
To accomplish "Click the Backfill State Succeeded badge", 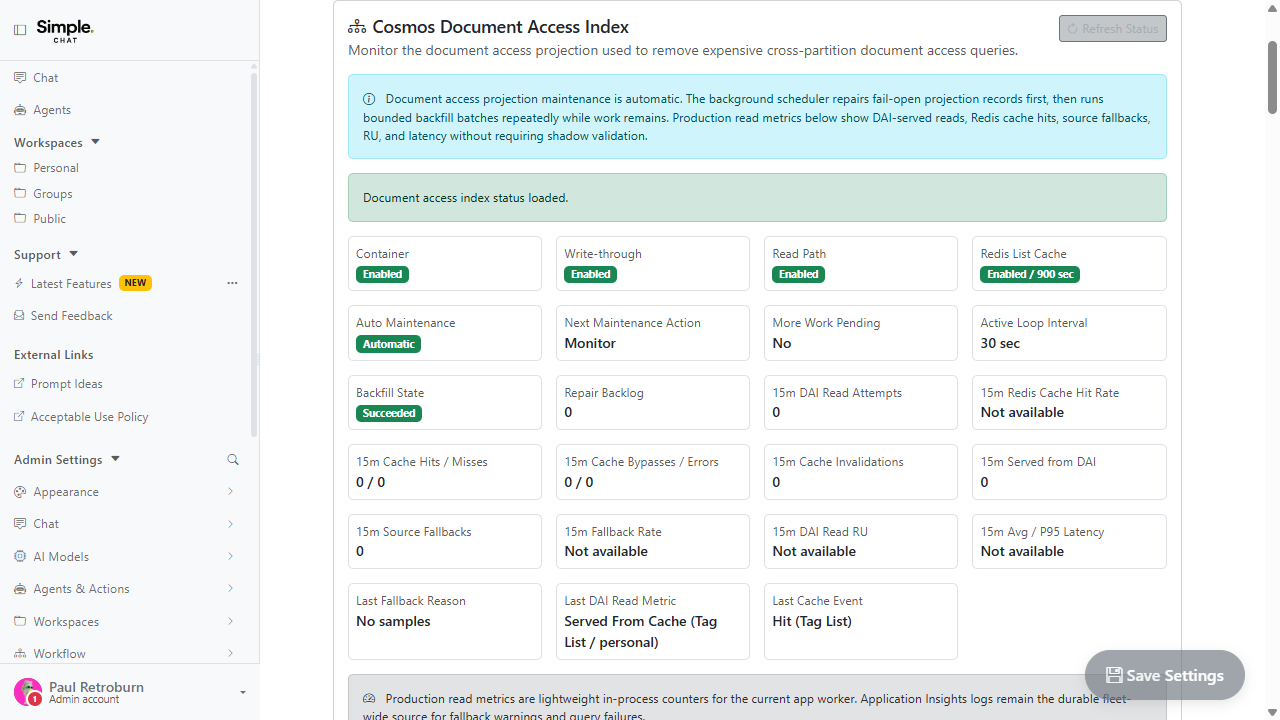I will tap(389, 413).
